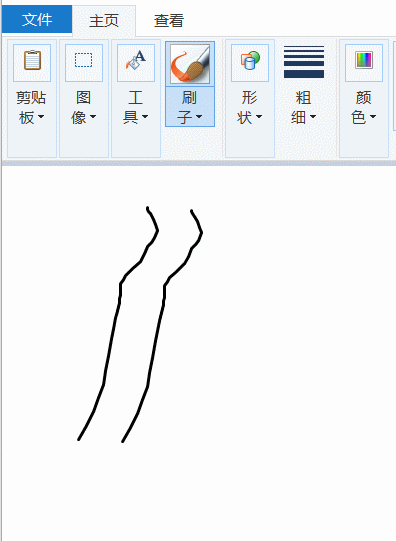Open the 文件 file menu
396x541 pixels.
point(37,19)
